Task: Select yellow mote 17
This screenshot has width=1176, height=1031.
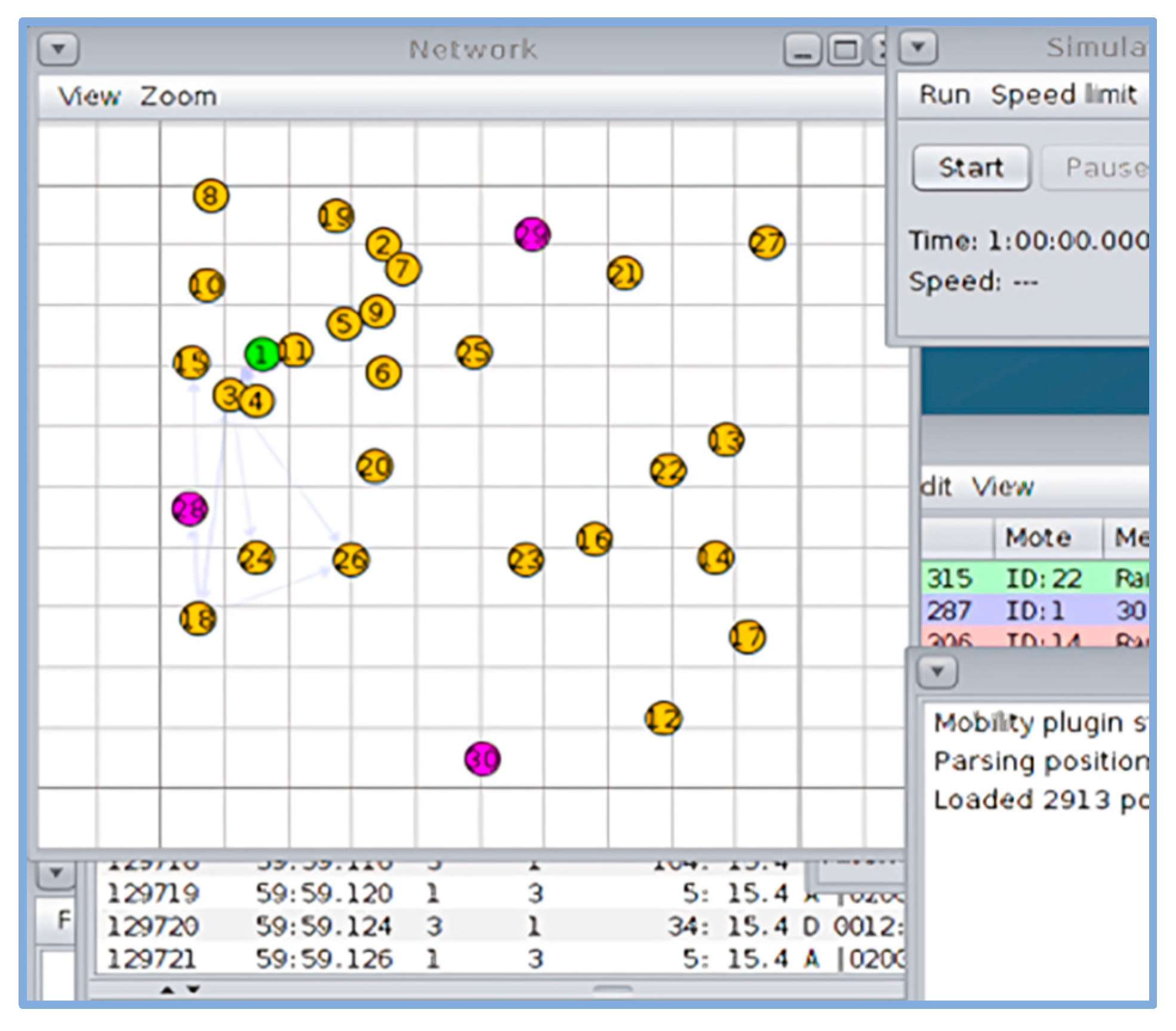Action: pyautogui.click(x=747, y=637)
